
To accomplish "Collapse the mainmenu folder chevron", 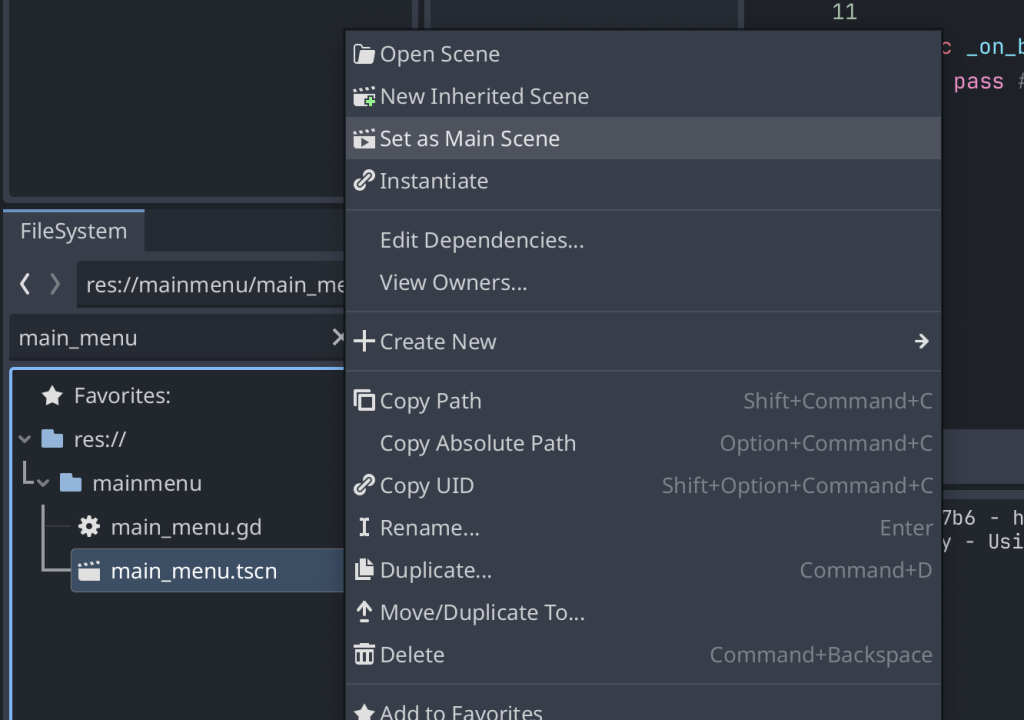I will [x=43, y=483].
